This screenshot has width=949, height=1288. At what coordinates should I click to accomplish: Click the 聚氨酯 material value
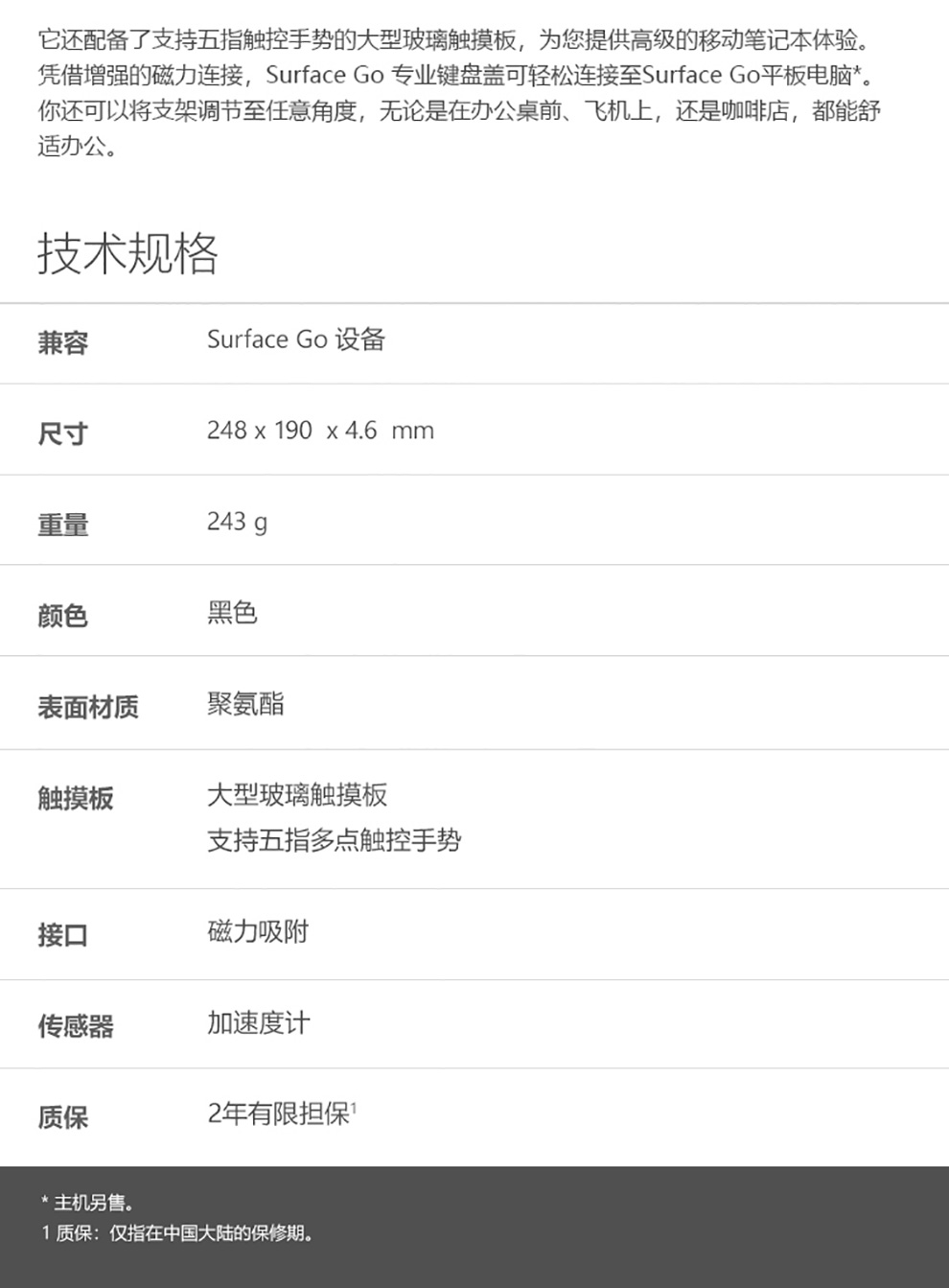(245, 704)
